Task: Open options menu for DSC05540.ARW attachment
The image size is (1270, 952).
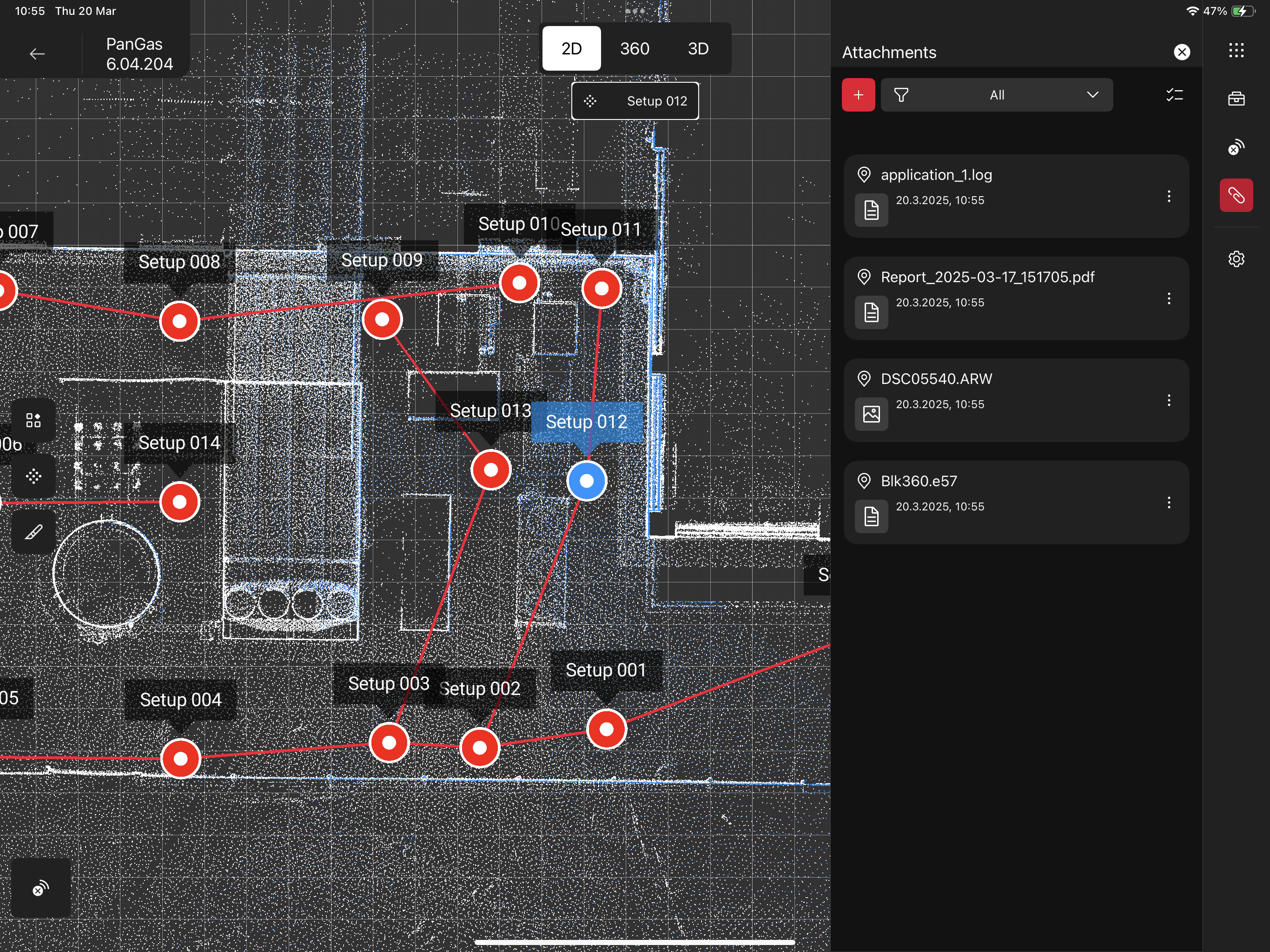Action: [1168, 400]
